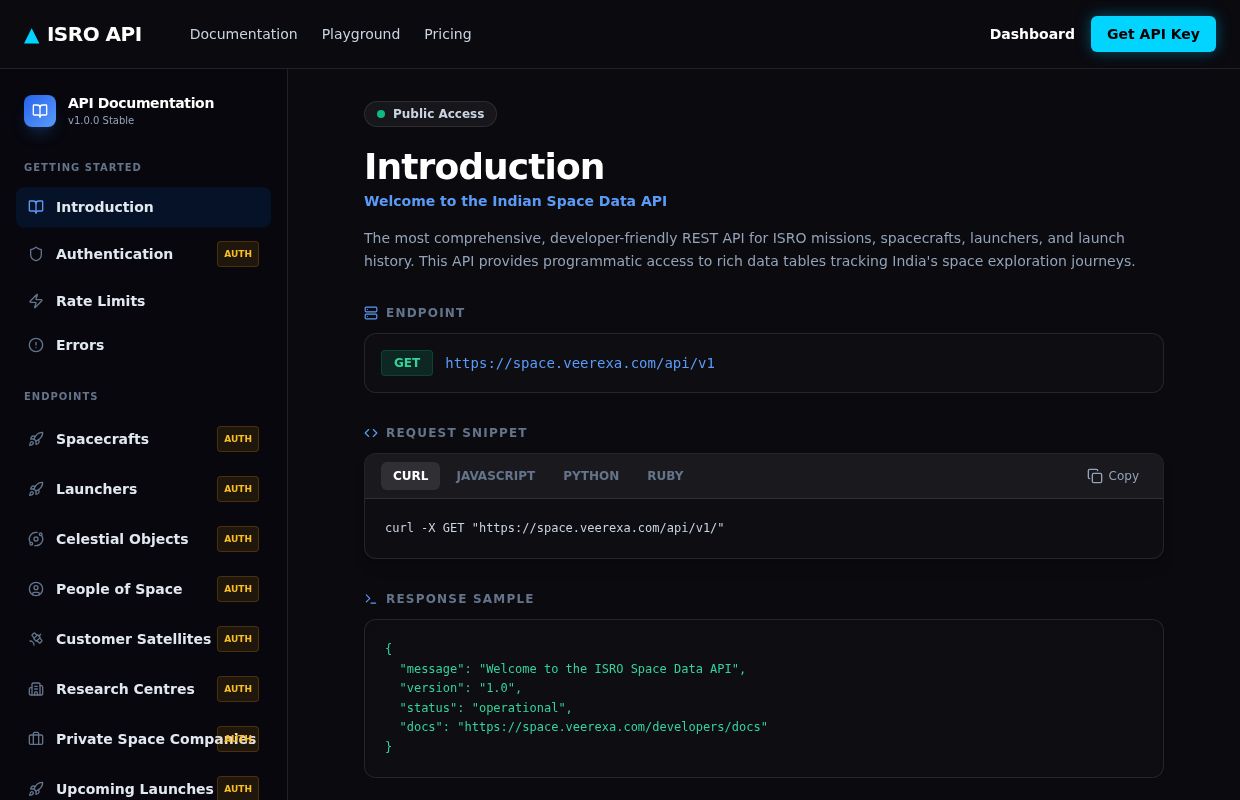Open the Launchers endpoint page
Screen dimensions: 1240x800
pyautogui.click(x=143, y=489)
